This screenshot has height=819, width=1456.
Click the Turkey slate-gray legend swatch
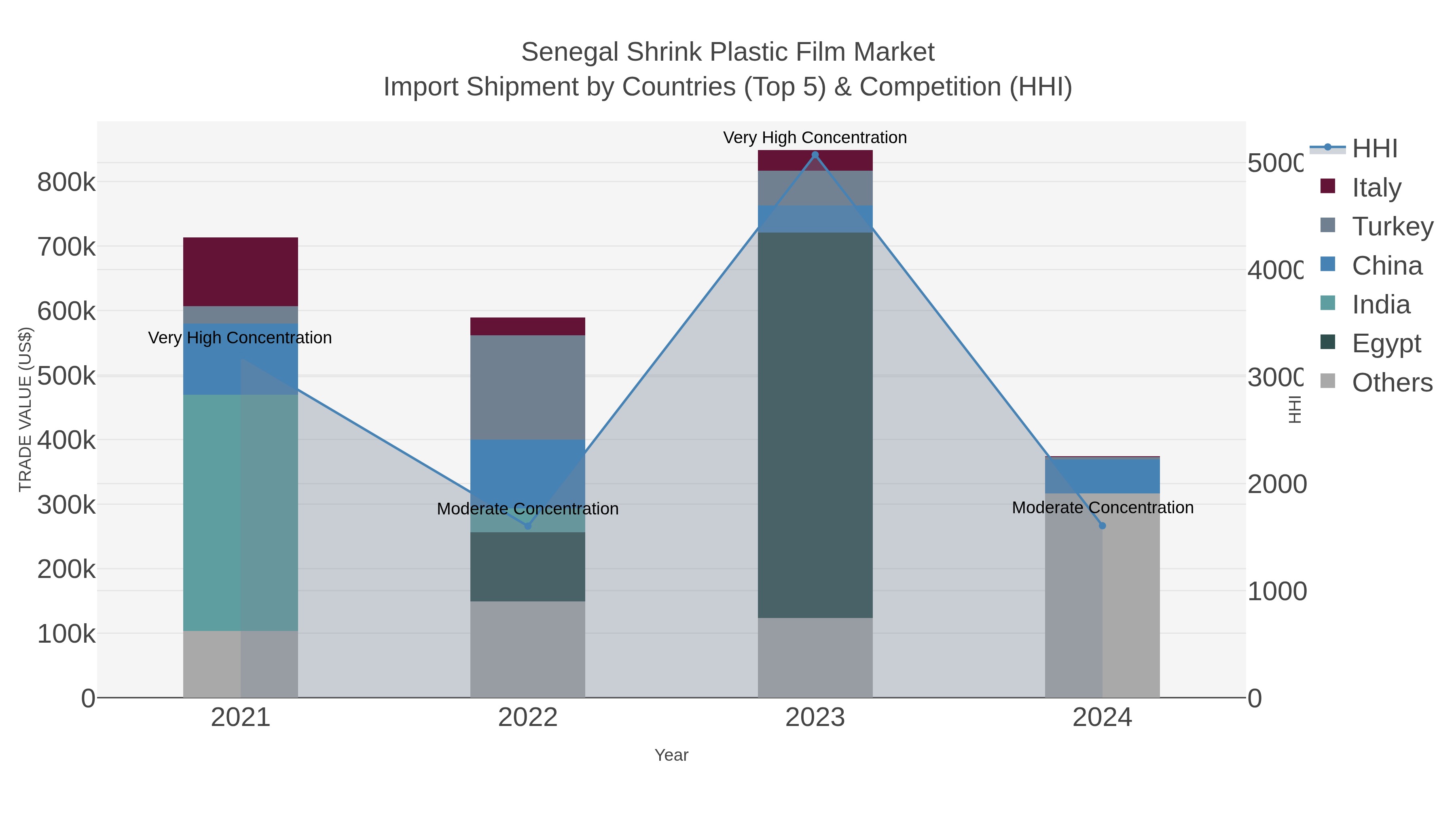1328,225
